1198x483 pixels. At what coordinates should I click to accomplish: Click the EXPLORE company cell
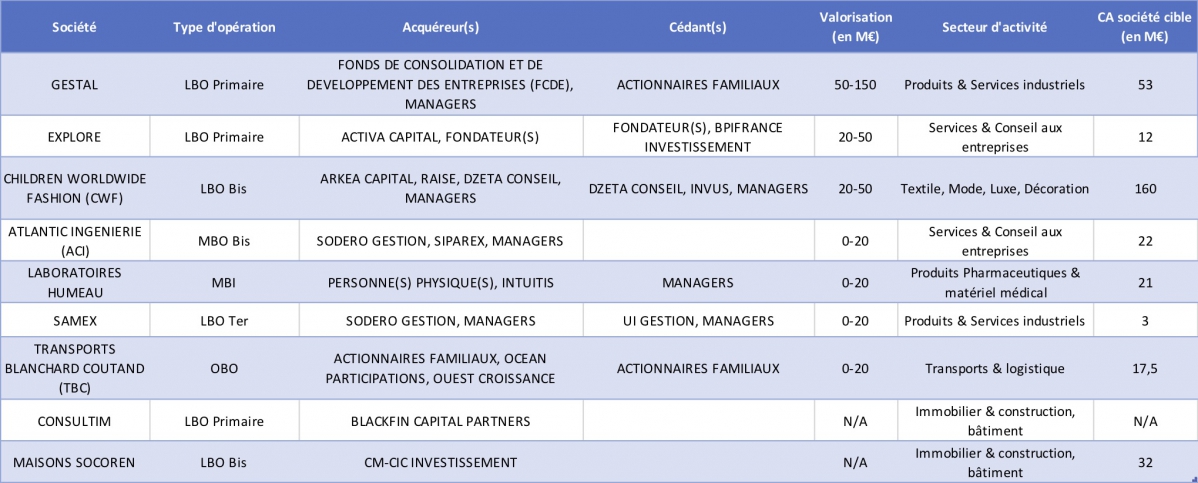click(x=74, y=137)
